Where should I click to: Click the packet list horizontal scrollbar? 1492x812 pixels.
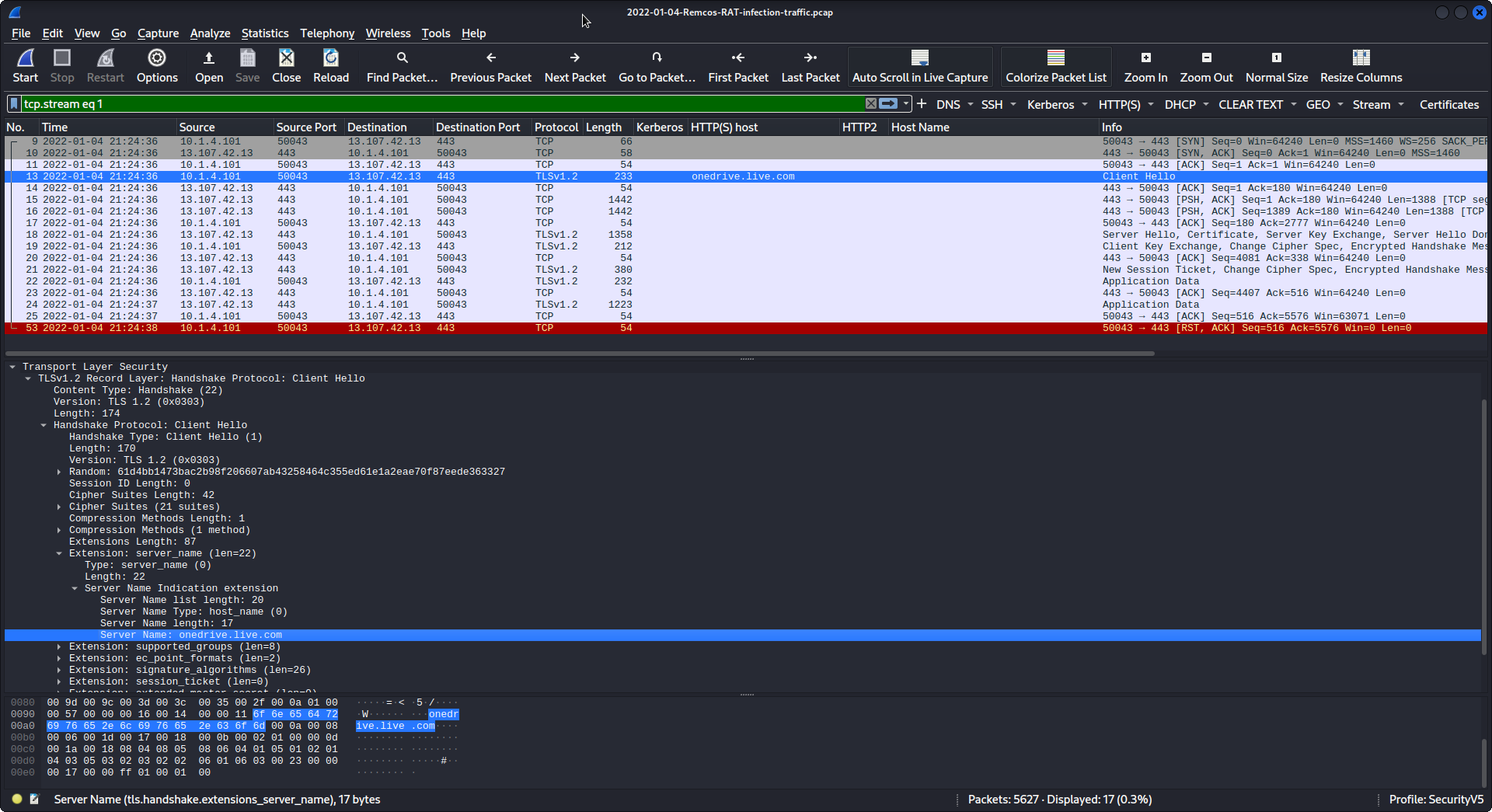tap(580, 354)
